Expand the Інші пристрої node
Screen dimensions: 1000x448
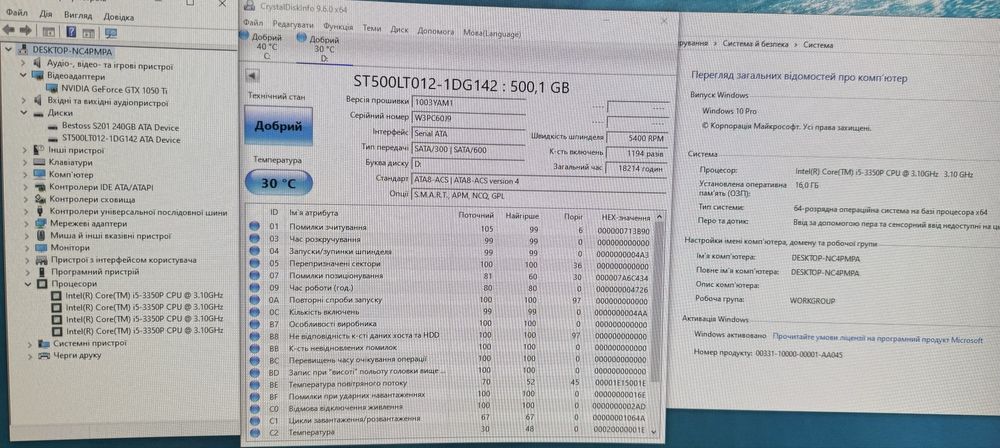(x=24, y=151)
